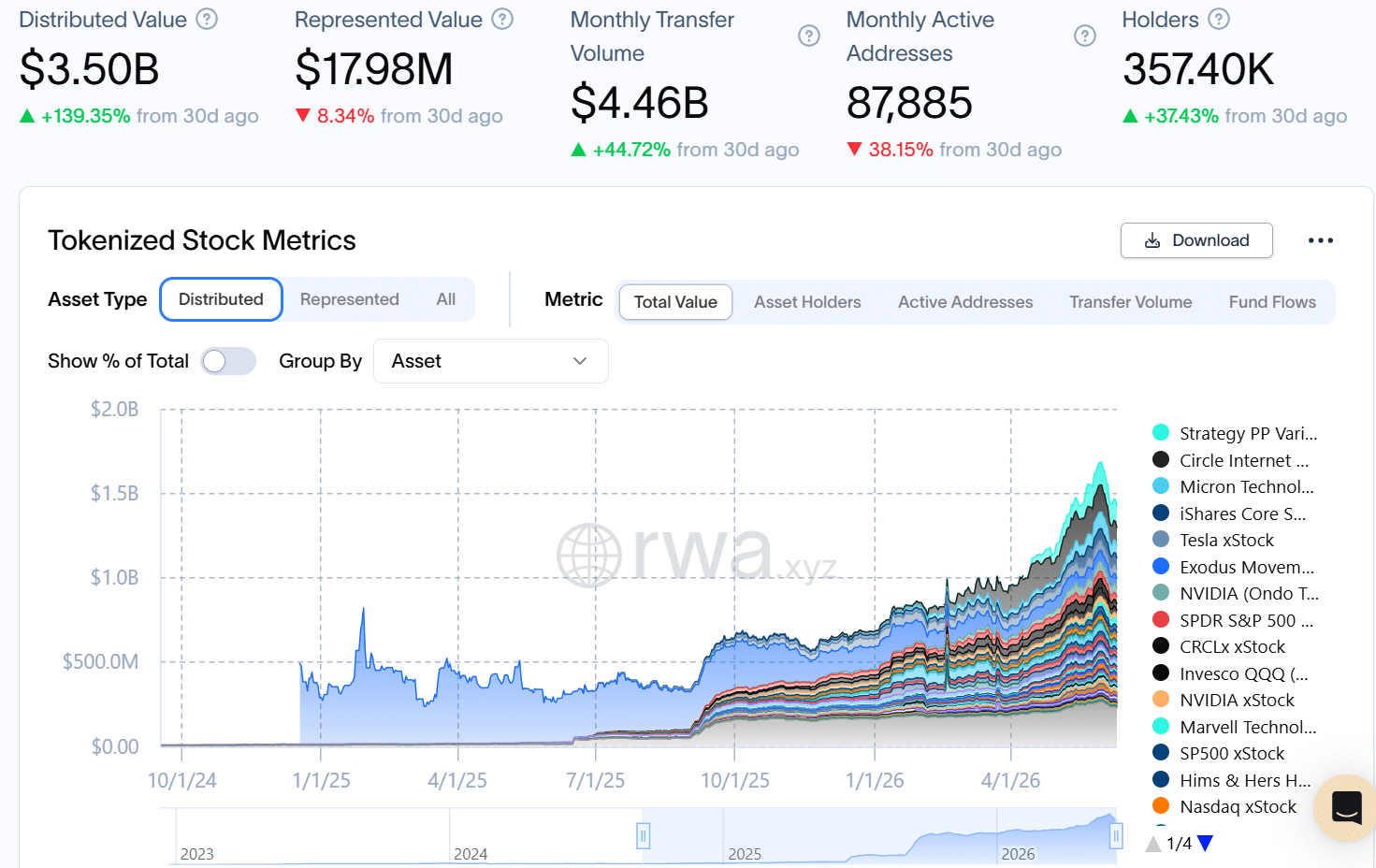This screenshot has width=1376, height=868.
Task: Click the 357.40K holders figure
Action: [x=1198, y=69]
